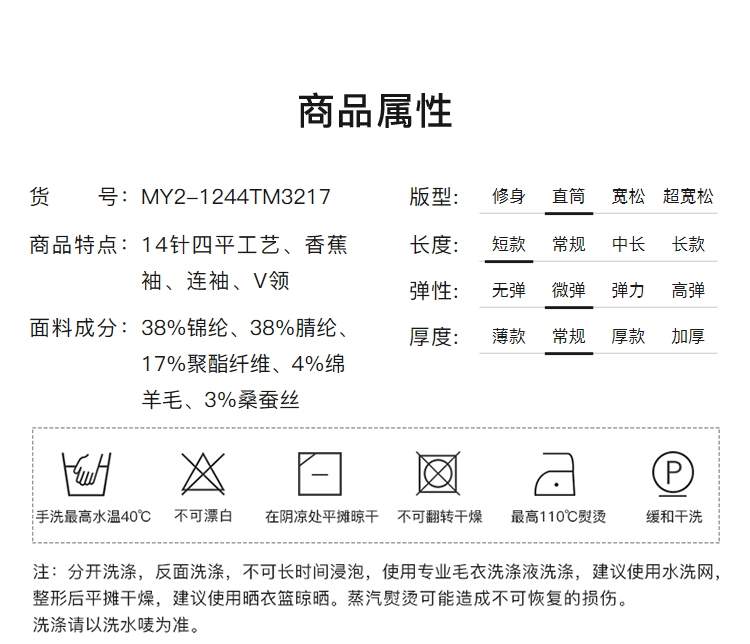Choose the 超宽松 fit option
Screen dimensions: 750x644
tap(688, 196)
